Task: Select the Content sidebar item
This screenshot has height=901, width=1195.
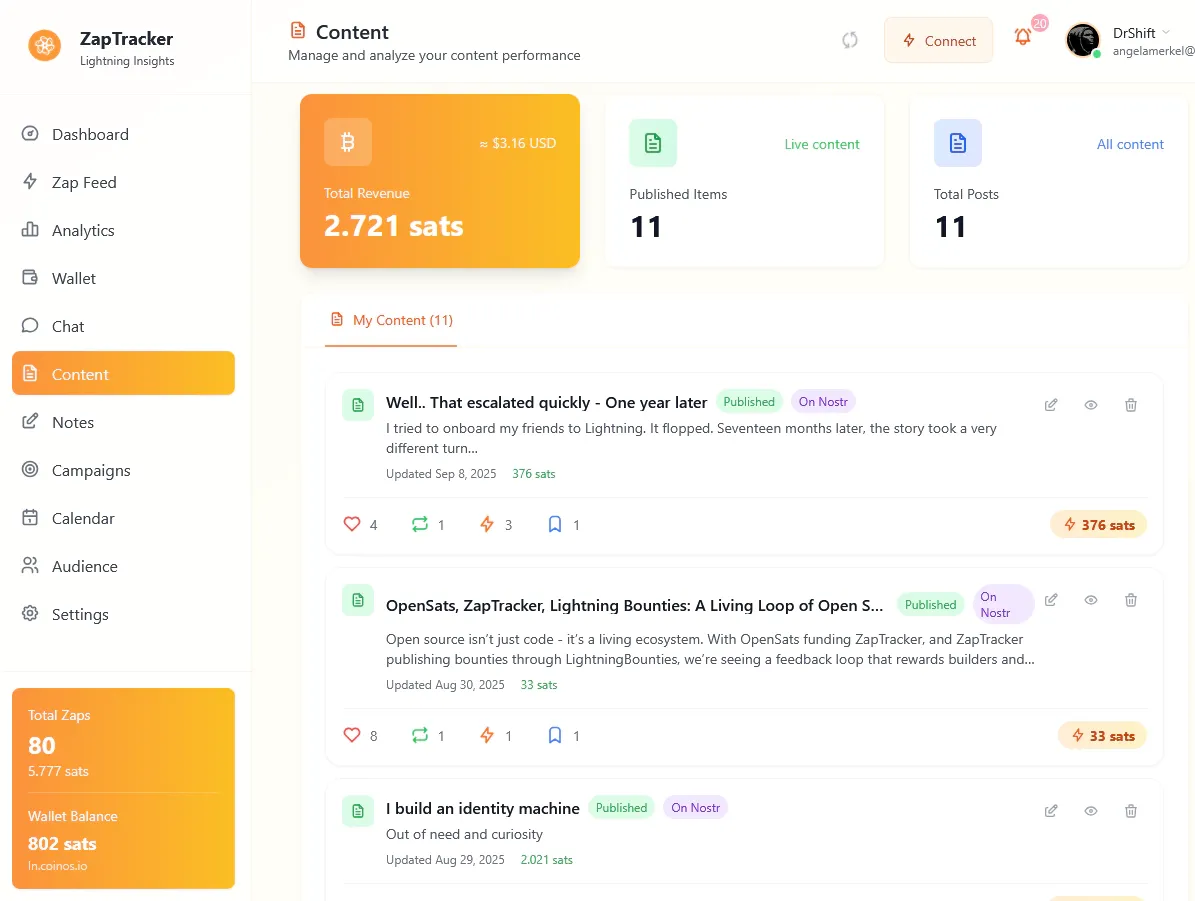Action: pyautogui.click(x=123, y=374)
